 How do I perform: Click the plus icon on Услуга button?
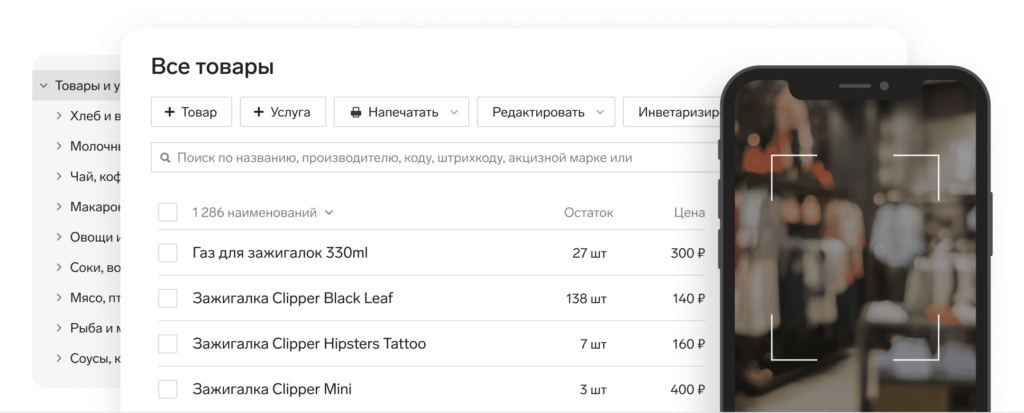pyautogui.click(x=259, y=112)
